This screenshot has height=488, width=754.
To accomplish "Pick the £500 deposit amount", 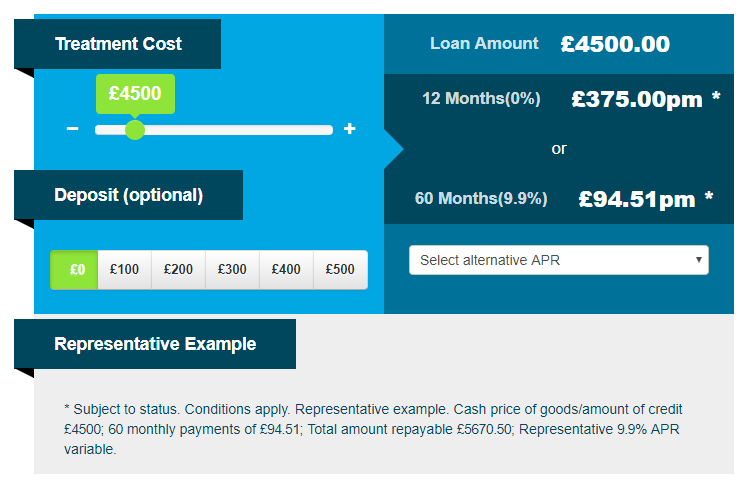I will pos(340,269).
